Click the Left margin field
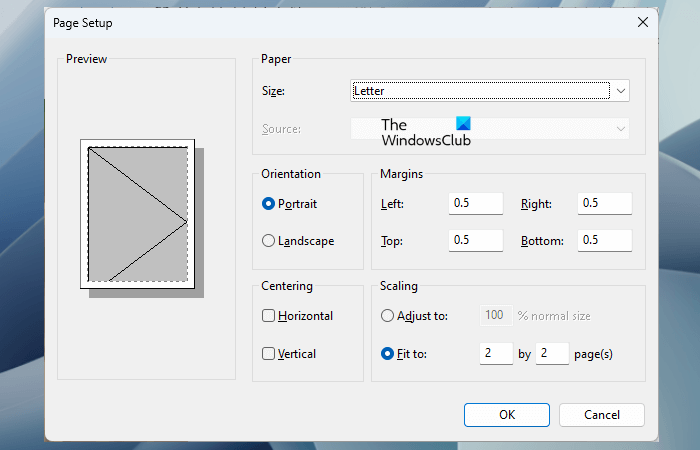The width and height of the screenshot is (700, 450). [x=475, y=204]
